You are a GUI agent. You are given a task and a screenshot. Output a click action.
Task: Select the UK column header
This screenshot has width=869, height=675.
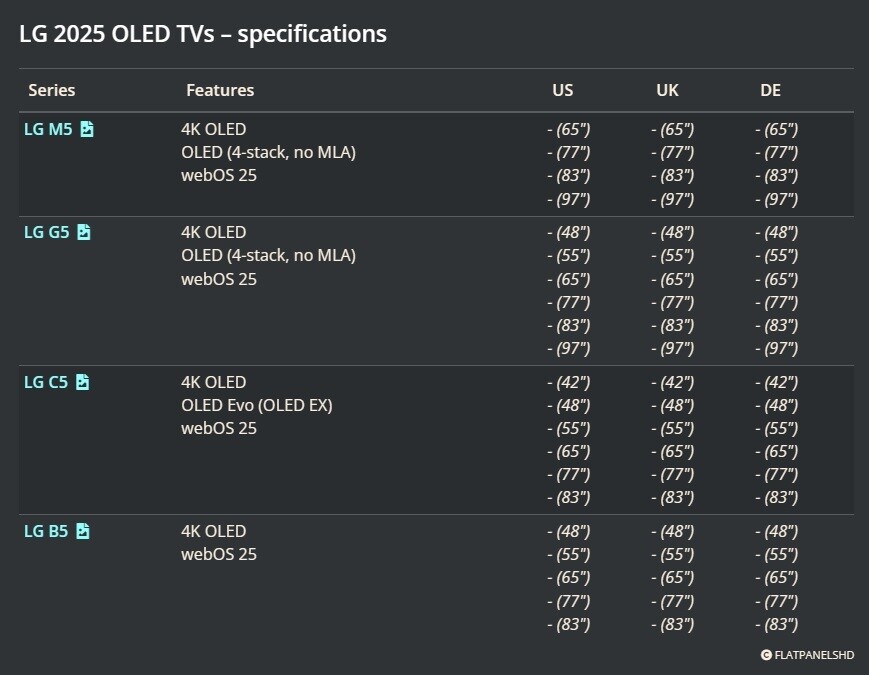coord(667,90)
